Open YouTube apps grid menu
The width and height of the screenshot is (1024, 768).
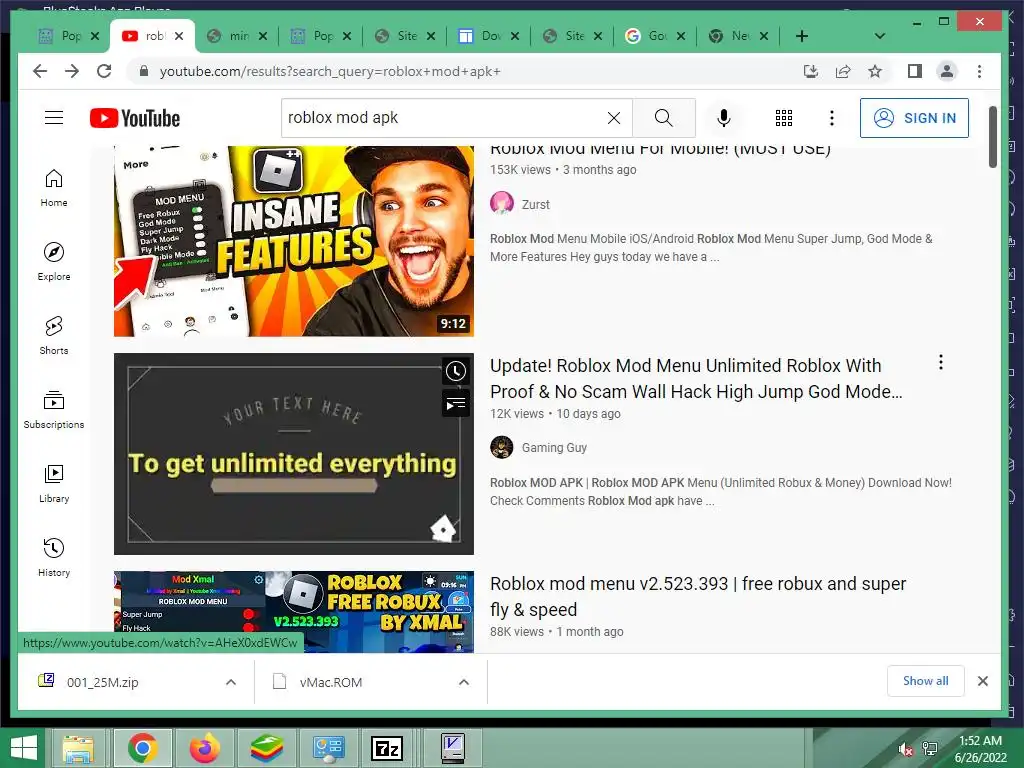click(784, 118)
